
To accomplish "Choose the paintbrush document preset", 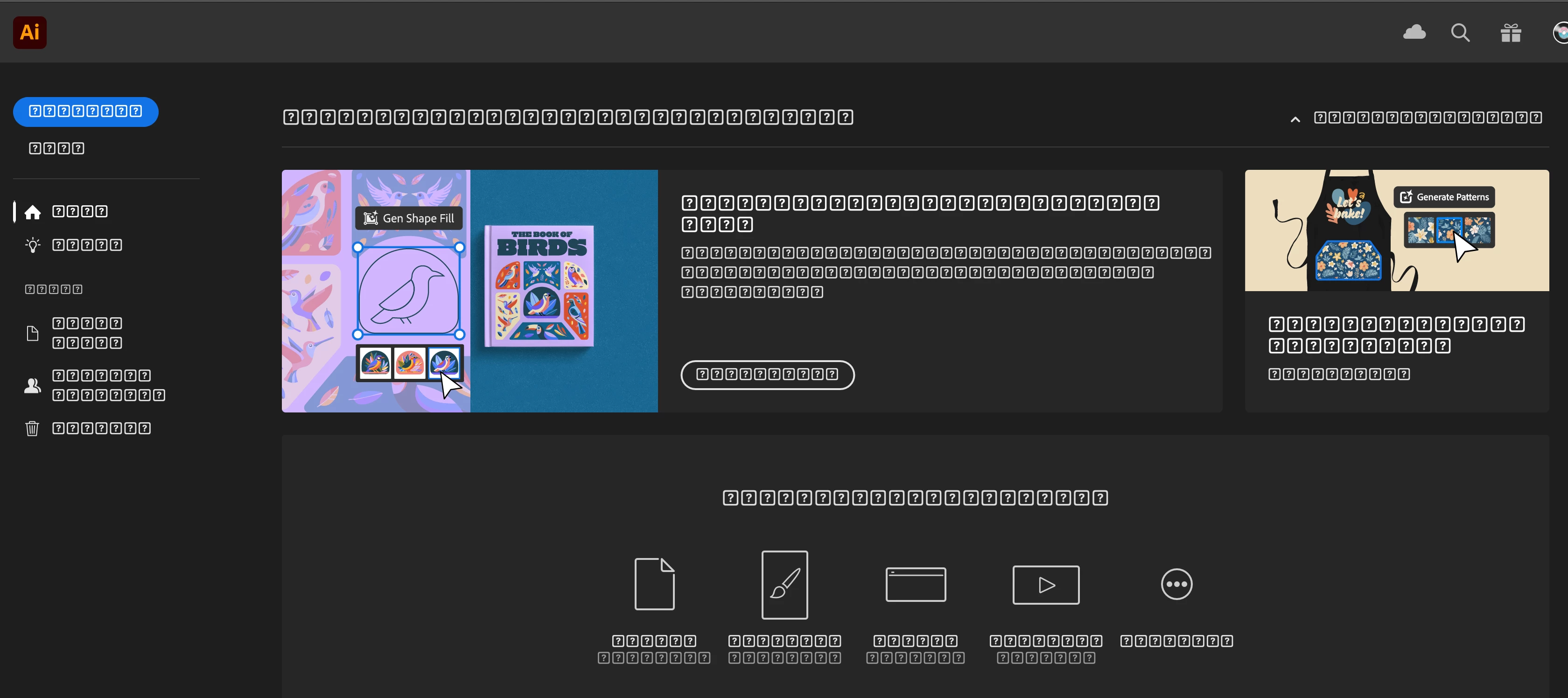I will pos(784,584).
